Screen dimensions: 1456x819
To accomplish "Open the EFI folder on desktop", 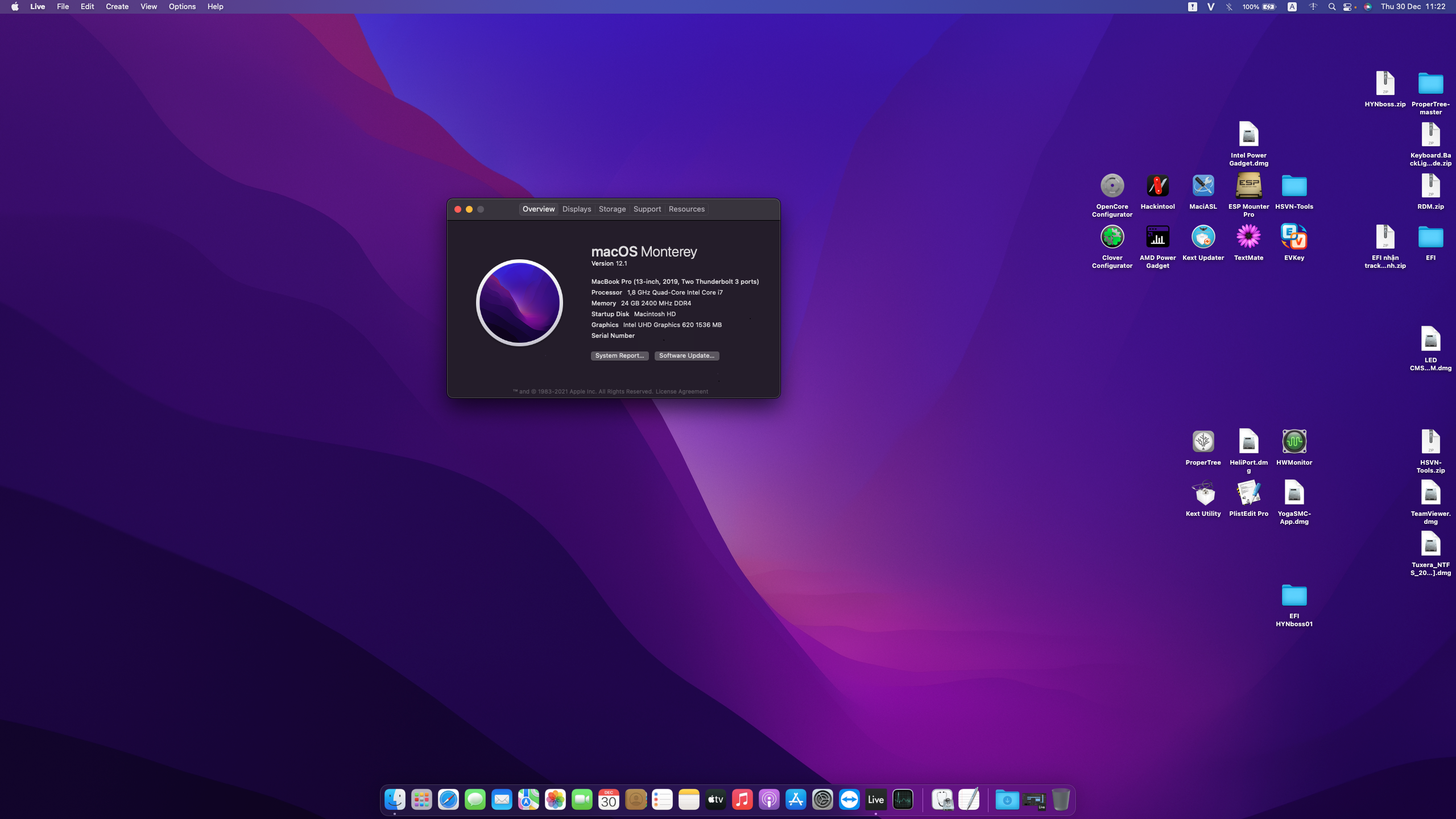I will (x=1430, y=237).
